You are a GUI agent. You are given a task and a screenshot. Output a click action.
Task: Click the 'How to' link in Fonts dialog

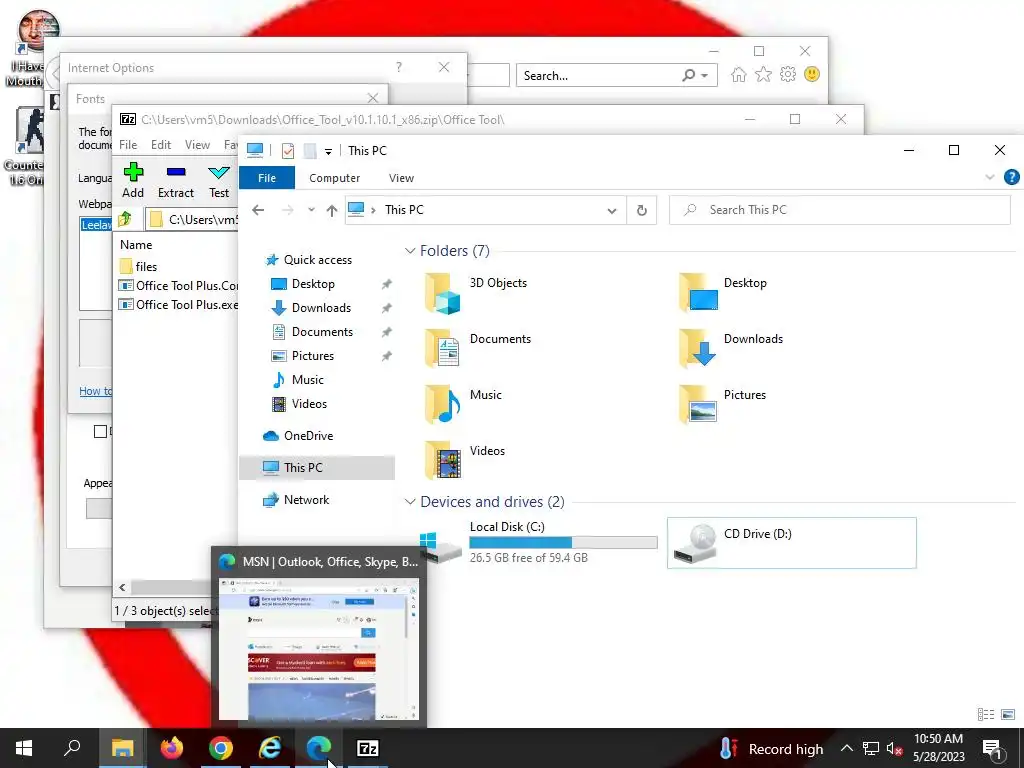(96, 391)
